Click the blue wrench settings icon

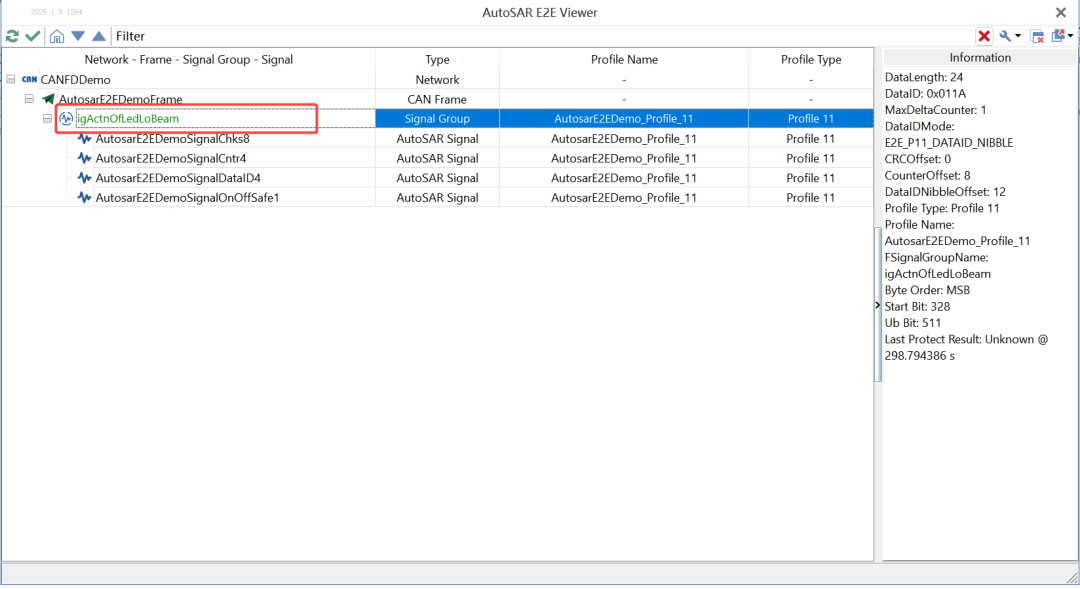tap(1006, 37)
